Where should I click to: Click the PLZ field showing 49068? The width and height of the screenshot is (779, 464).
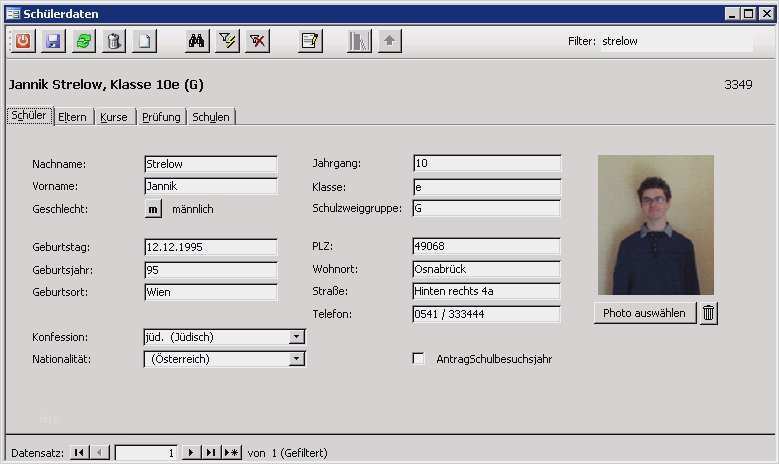(487, 246)
